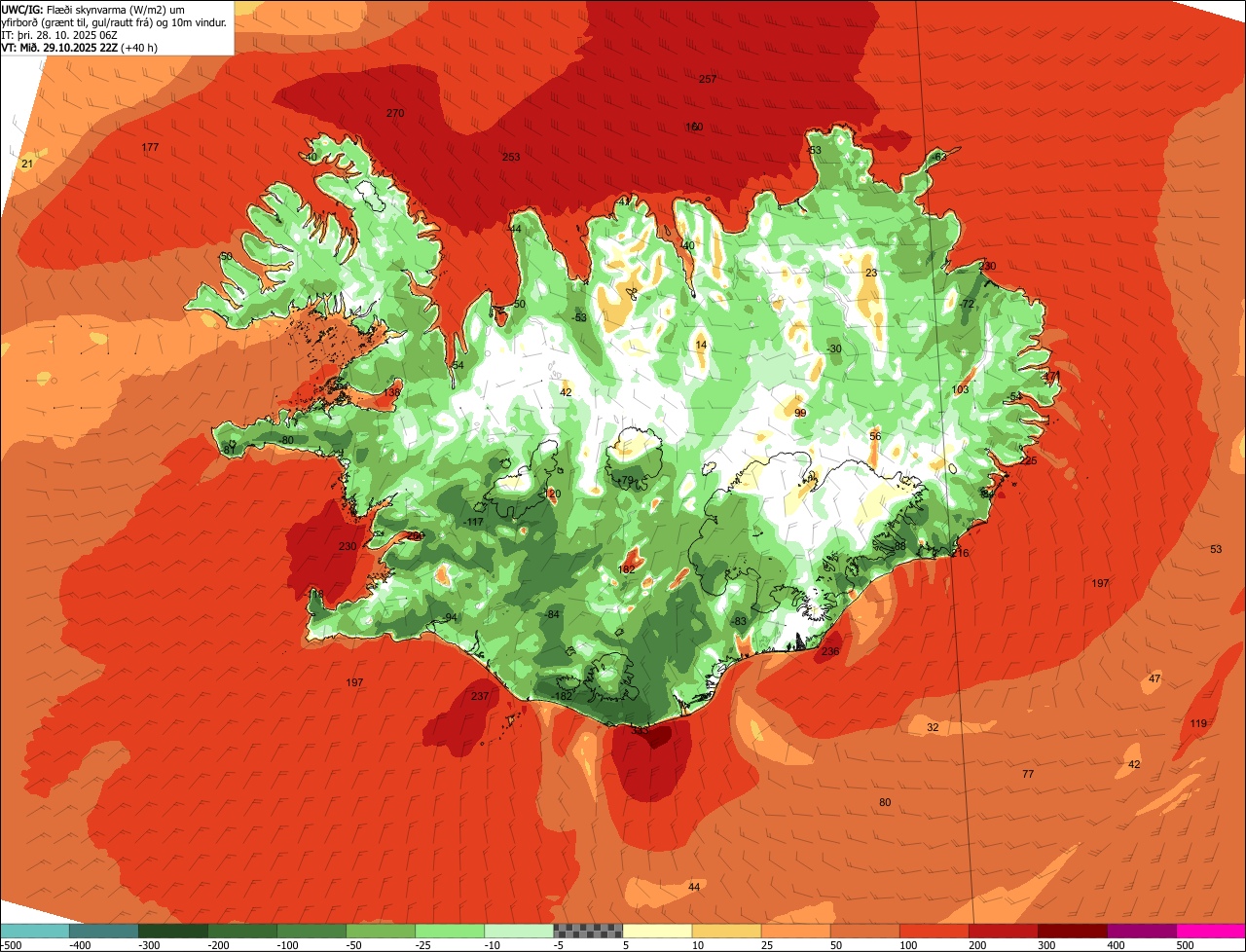Pick the -50 to -25 green legend swatch
The width and height of the screenshot is (1246, 952).
point(380,931)
